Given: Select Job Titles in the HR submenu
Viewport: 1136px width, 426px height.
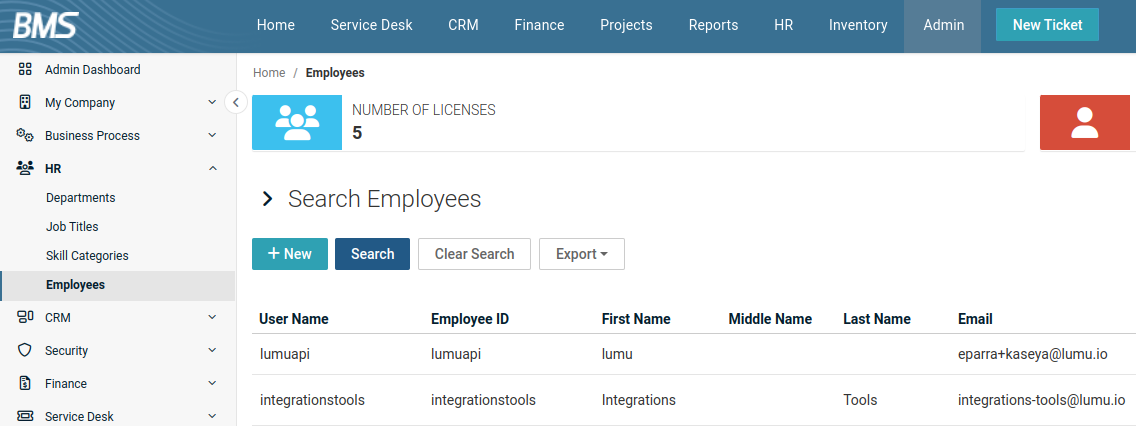Looking at the screenshot, I should click(72, 227).
